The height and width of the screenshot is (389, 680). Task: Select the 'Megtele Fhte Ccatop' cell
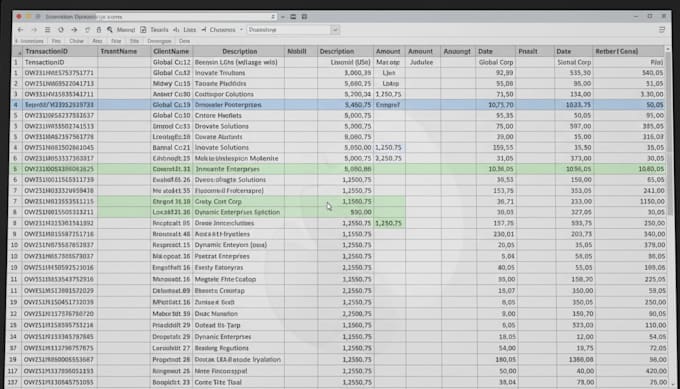(x=239, y=279)
